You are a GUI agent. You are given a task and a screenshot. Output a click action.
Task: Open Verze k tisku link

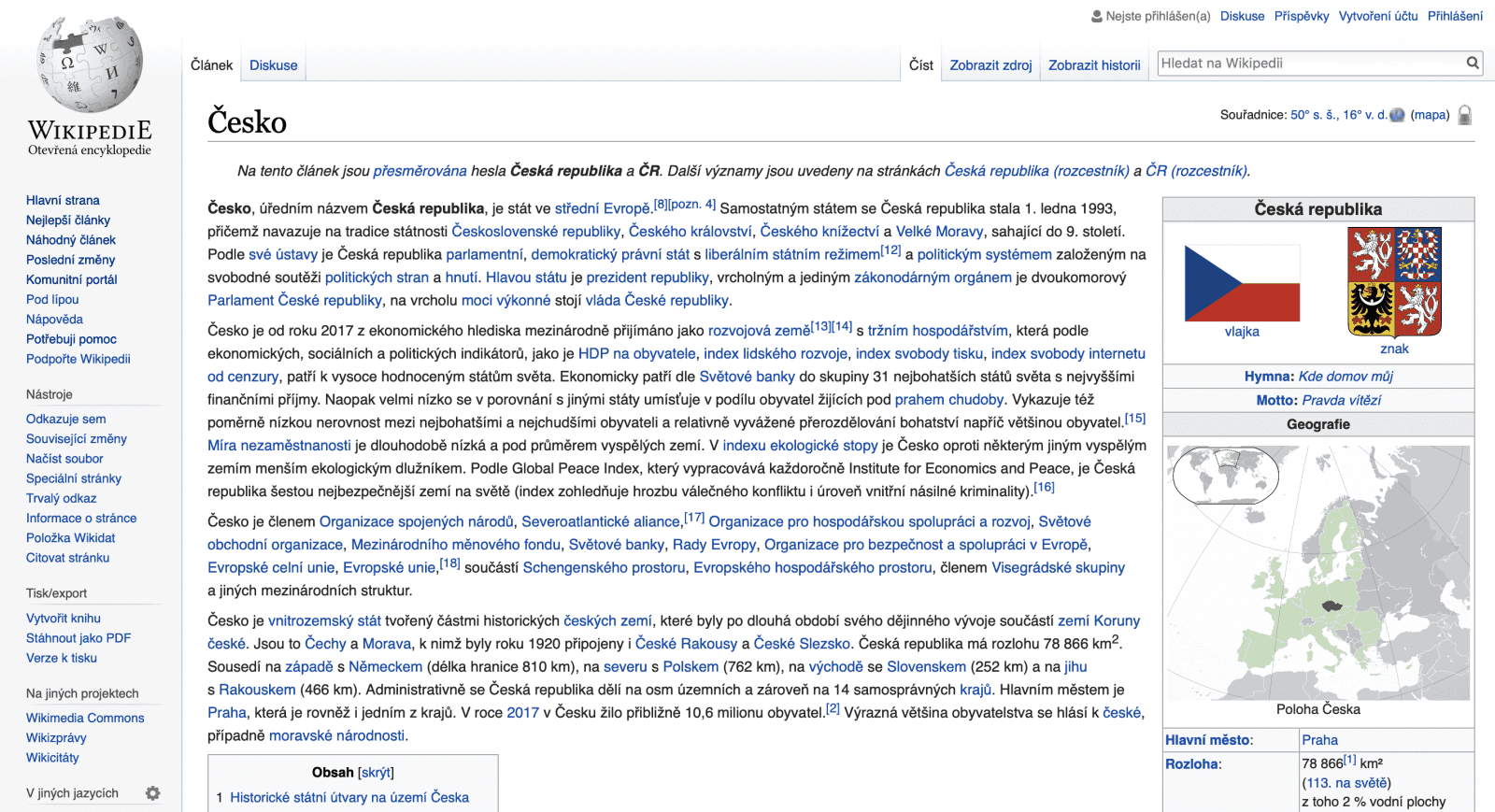[62, 658]
